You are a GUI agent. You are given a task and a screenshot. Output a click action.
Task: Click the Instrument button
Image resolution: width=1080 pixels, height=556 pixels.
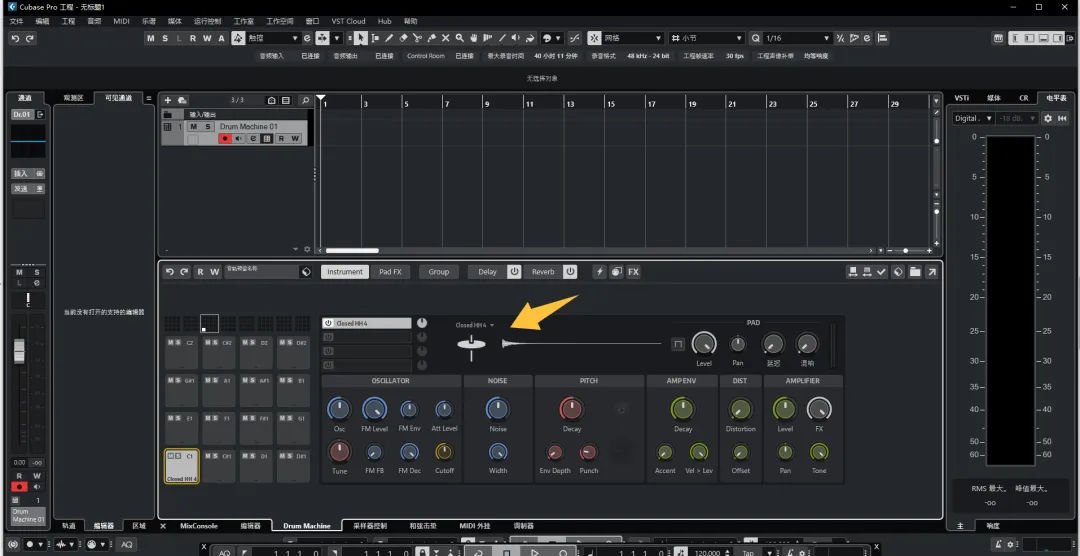[345, 272]
